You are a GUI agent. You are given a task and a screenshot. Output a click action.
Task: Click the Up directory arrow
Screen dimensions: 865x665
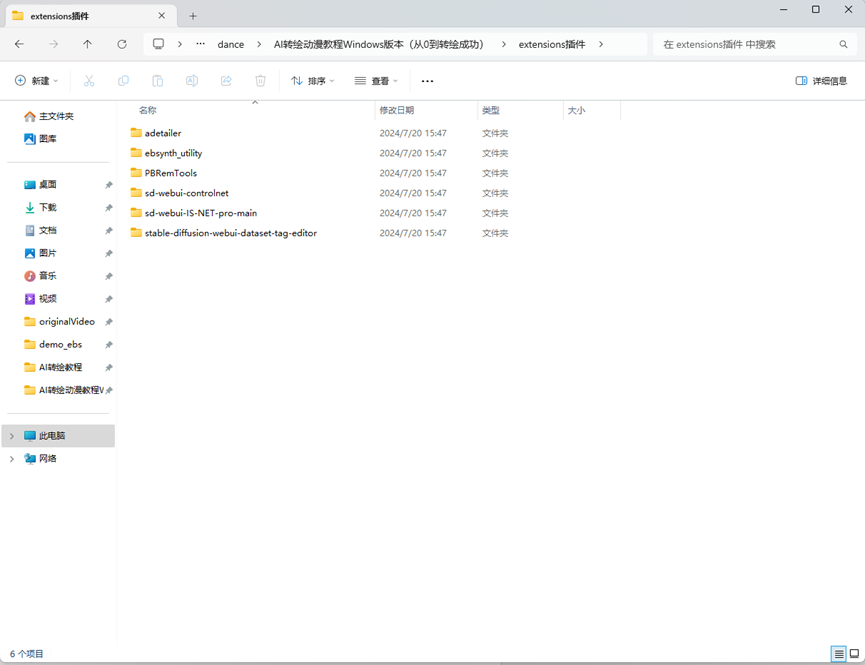(x=88, y=44)
